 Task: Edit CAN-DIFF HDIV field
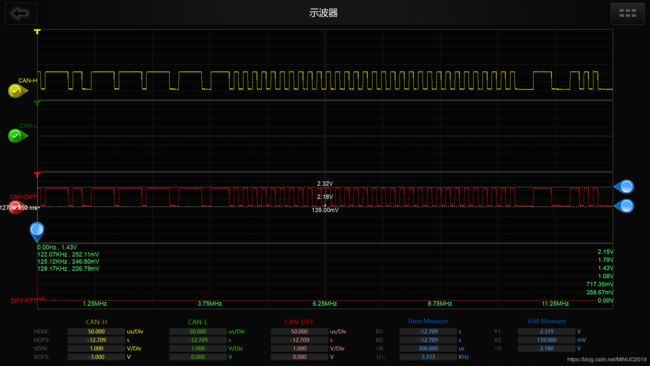[x=299, y=332]
